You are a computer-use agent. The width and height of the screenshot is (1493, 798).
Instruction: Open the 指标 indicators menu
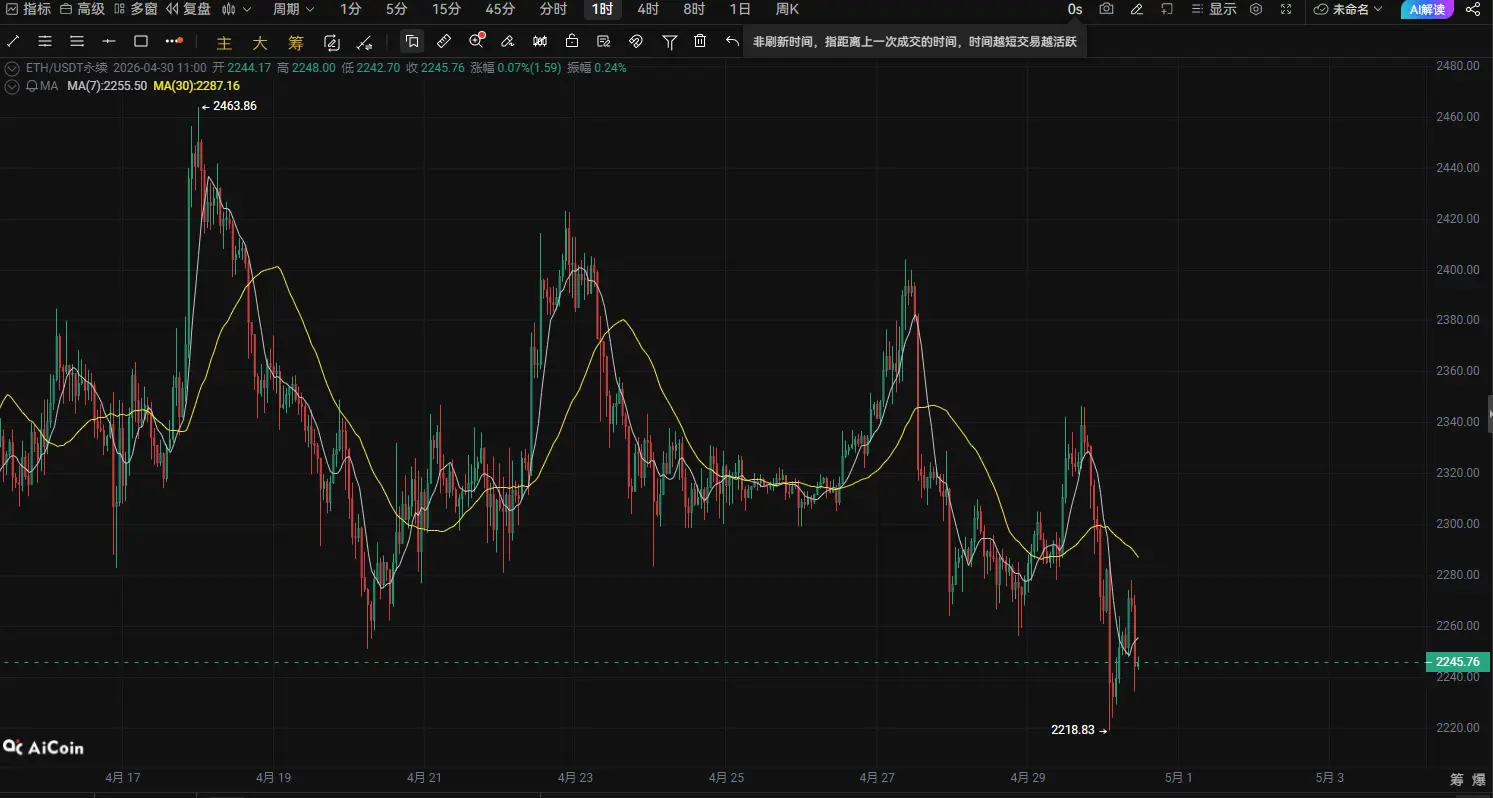coord(28,9)
